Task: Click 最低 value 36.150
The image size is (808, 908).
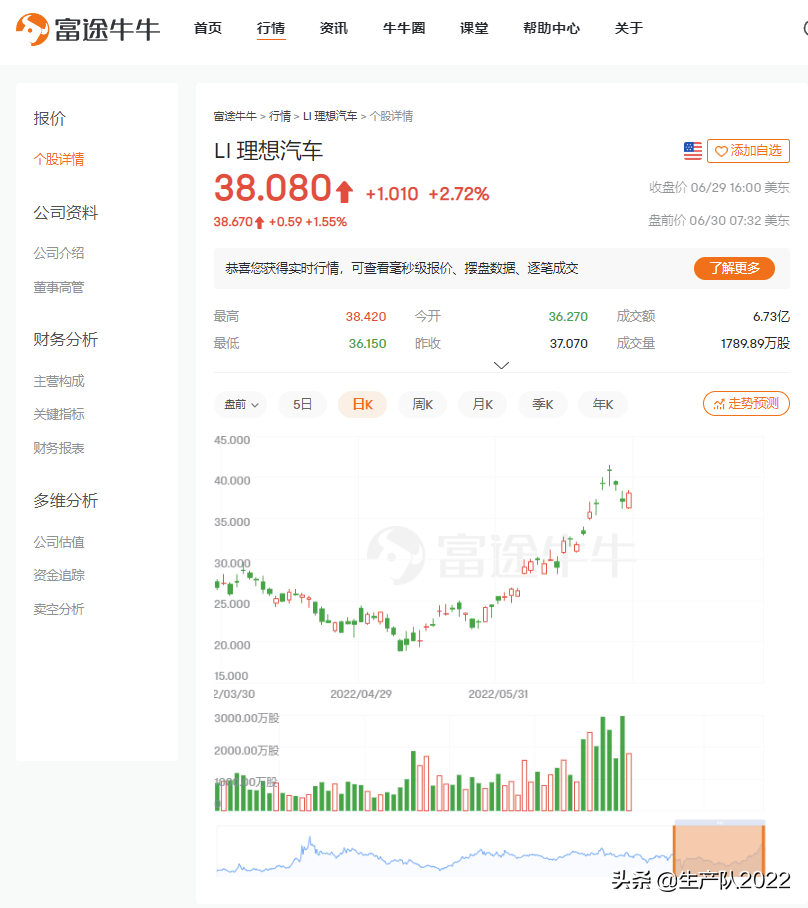Action: (367, 343)
